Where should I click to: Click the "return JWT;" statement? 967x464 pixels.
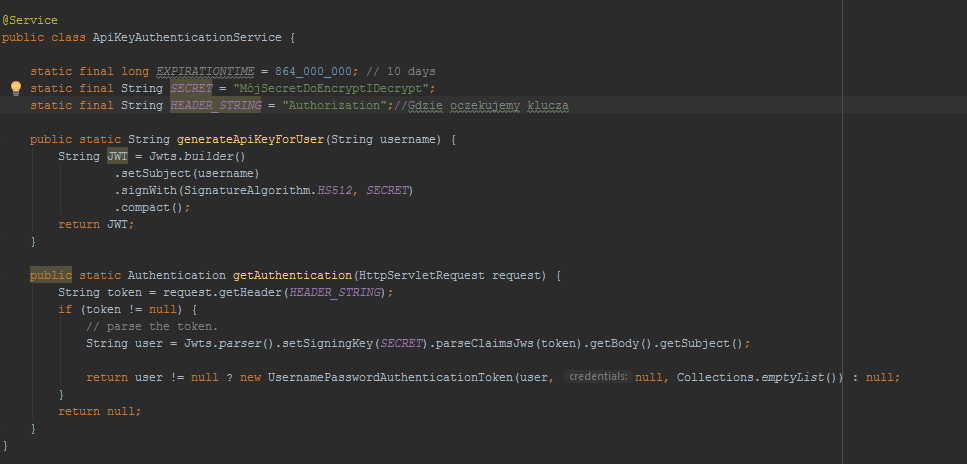click(96, 225)
